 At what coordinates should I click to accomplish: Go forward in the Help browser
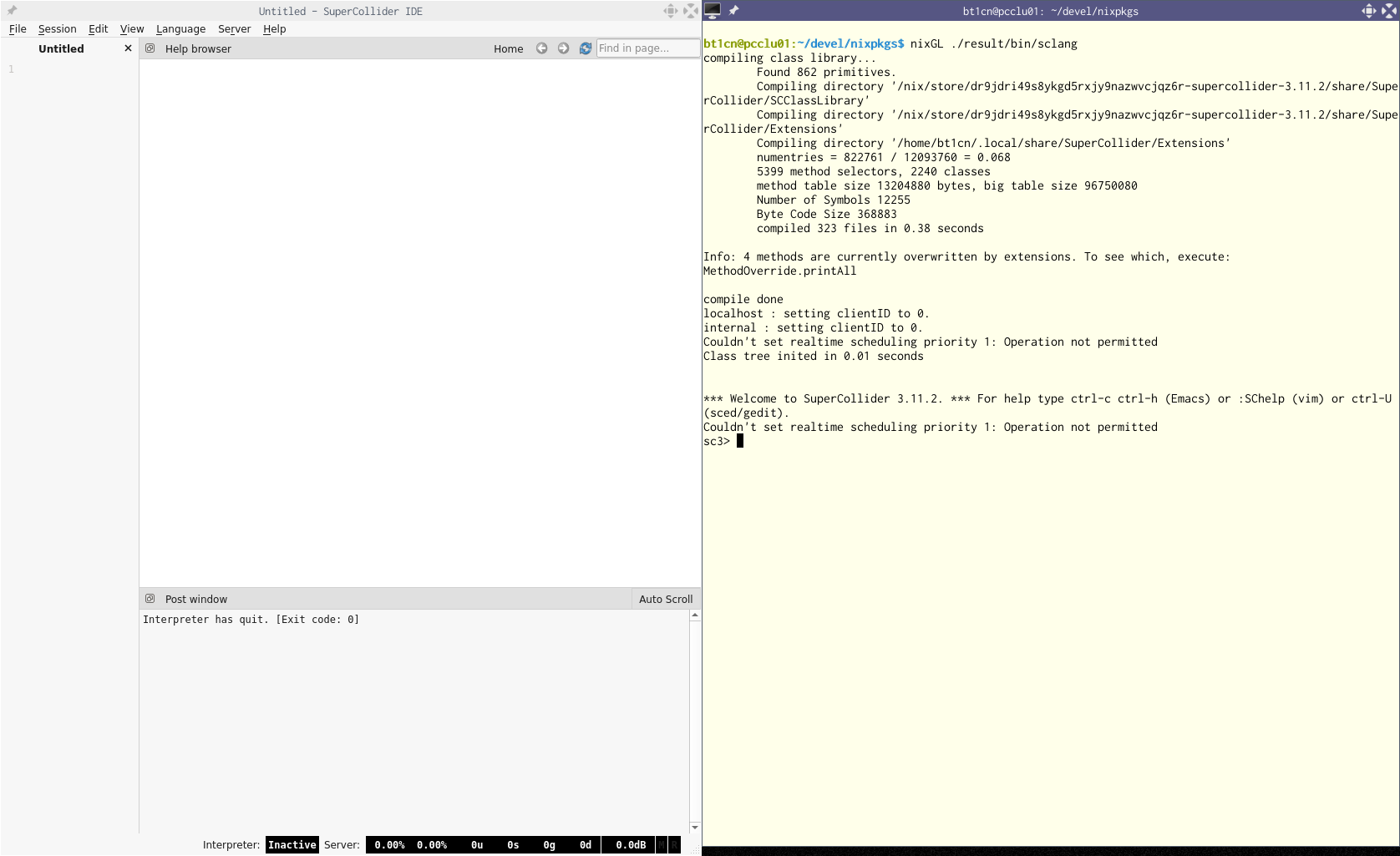[564, 48]
